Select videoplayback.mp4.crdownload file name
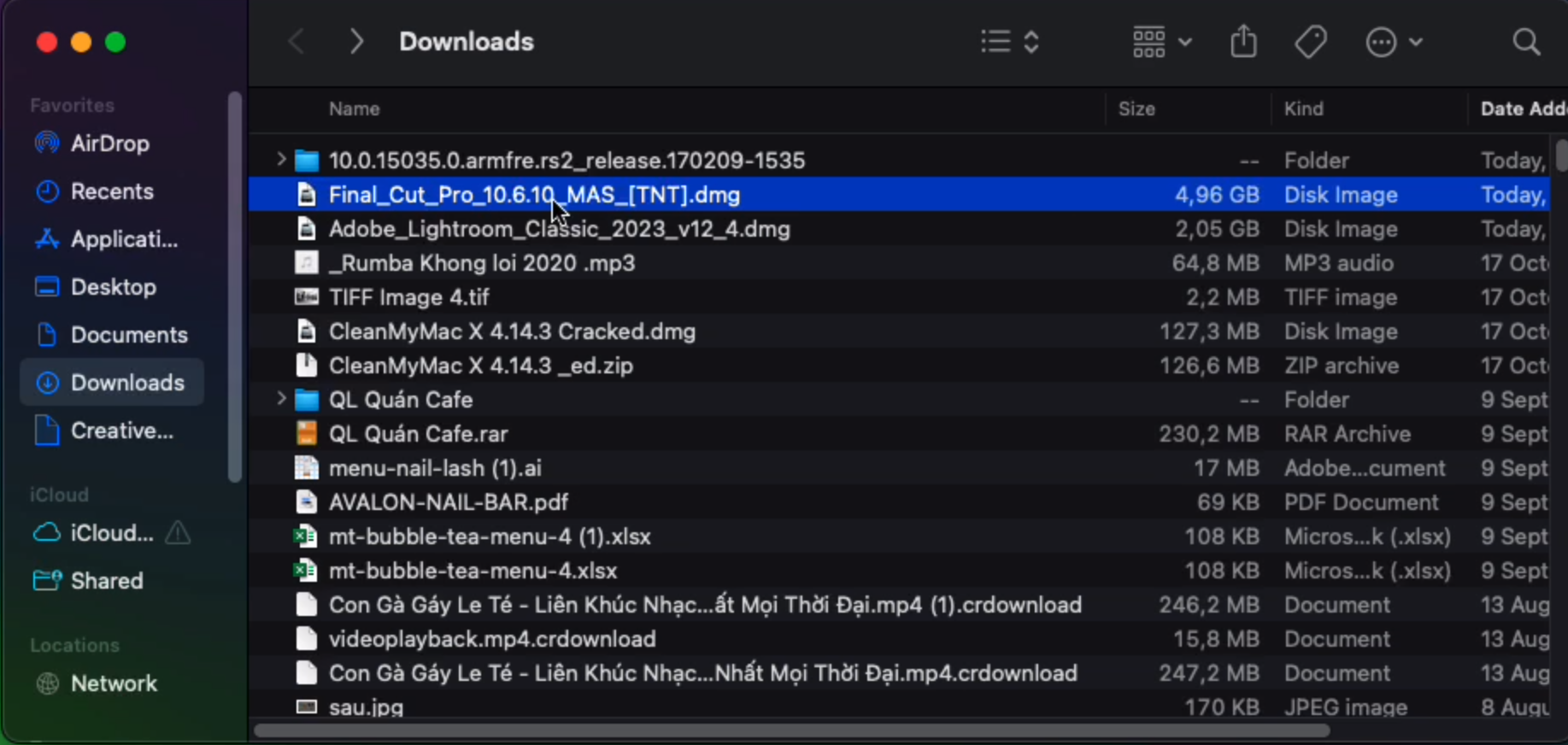The height and width of the screenshot is (745, 1568). coord(492,639)
